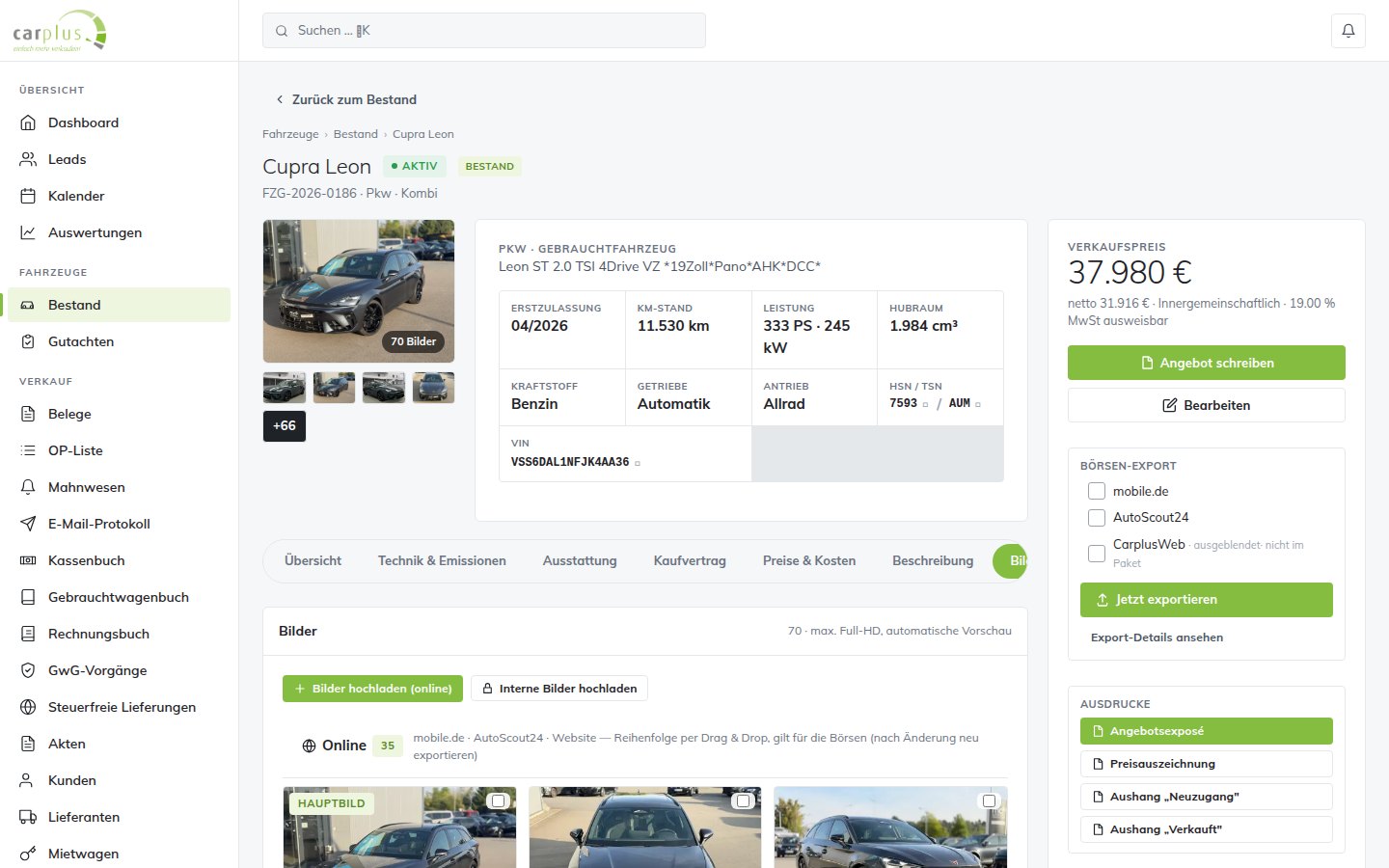Open Auswertungen chart icon
The height and width of the screenshot is (868, 1389).
click(x=28, y=232)
